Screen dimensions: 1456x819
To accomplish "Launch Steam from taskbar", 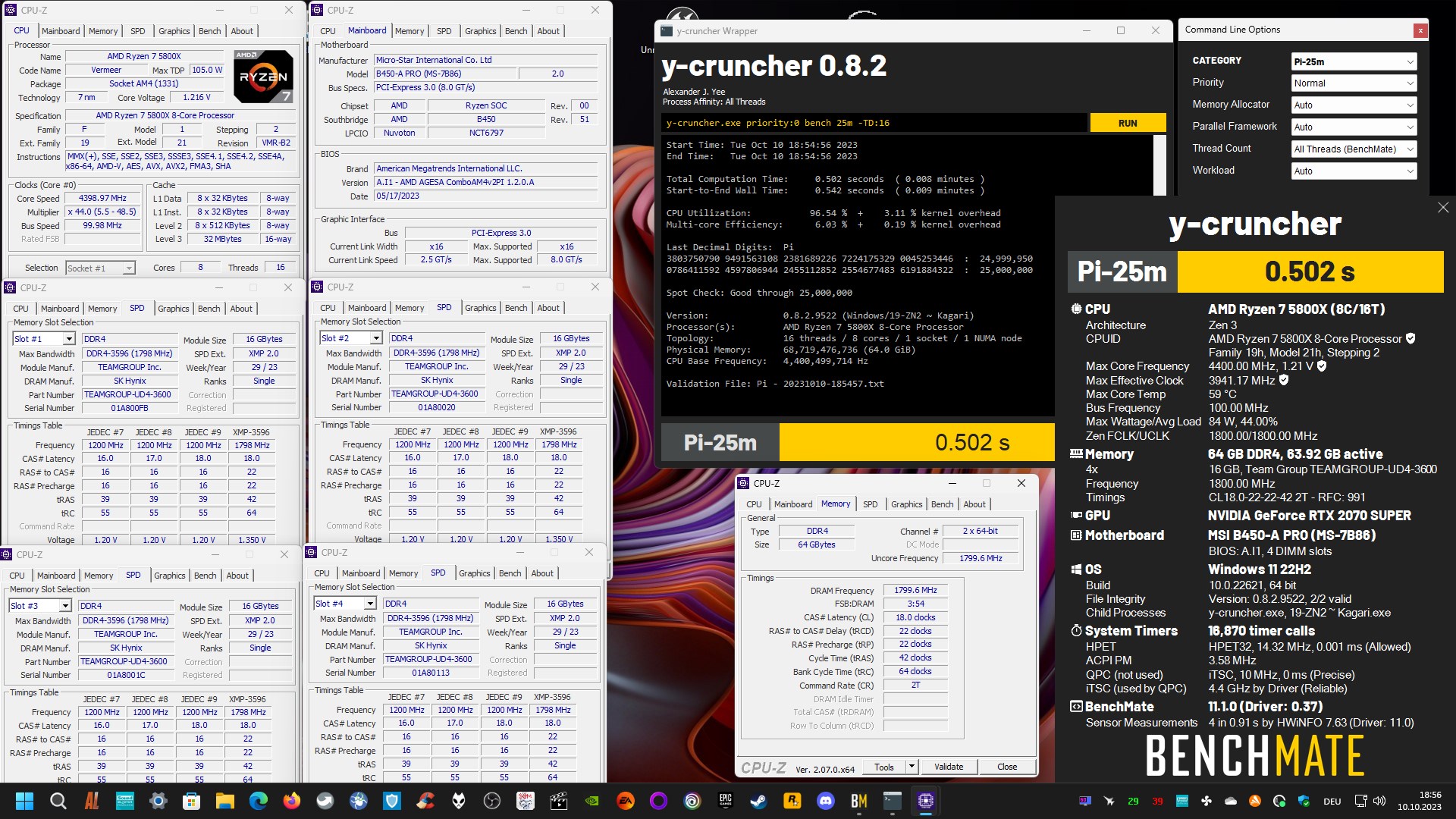I will tap(759, 801).
